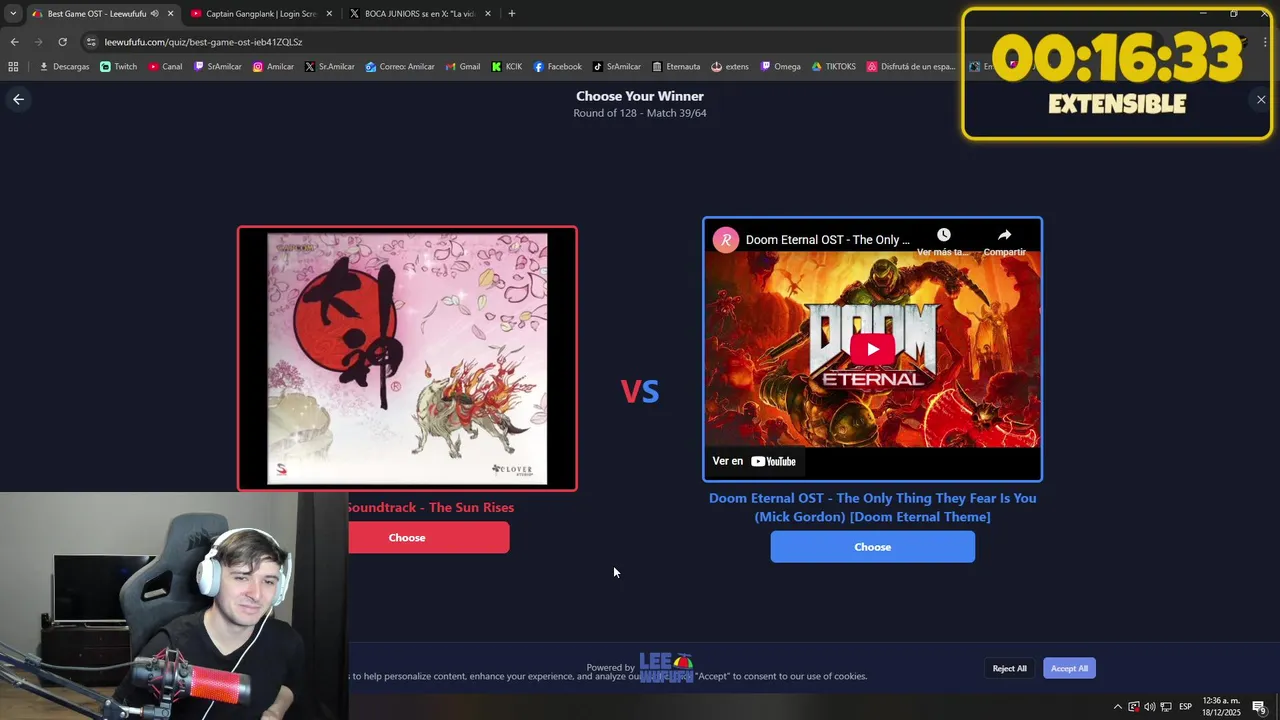Click the Compartir share icon on video

(x=1004, y=235)
